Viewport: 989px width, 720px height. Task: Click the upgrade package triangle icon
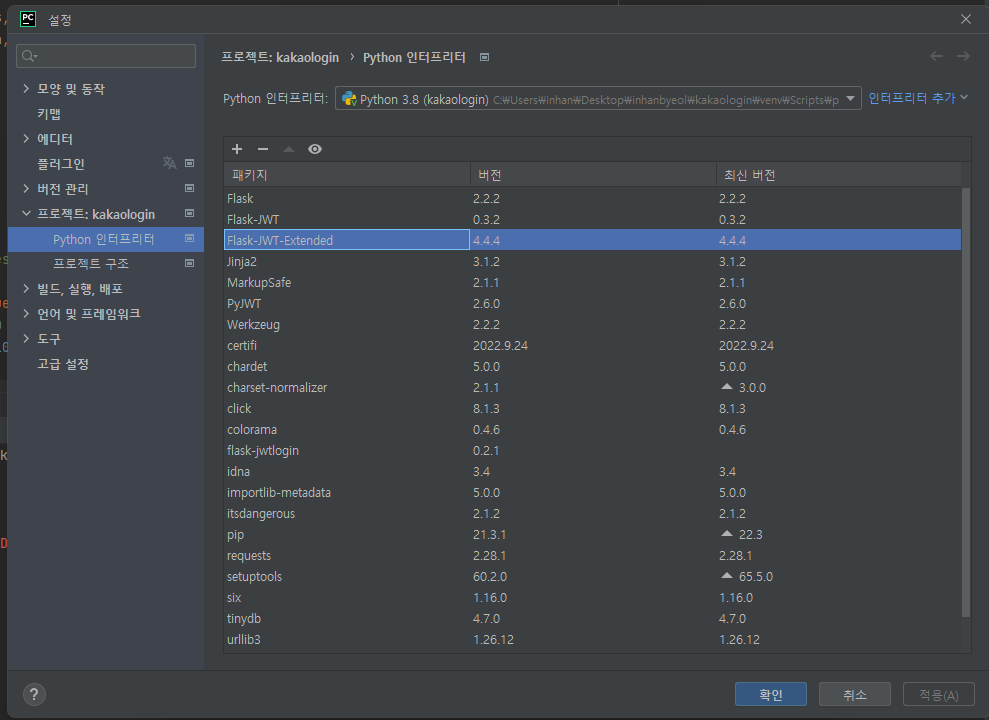click(x=289, y=149)
